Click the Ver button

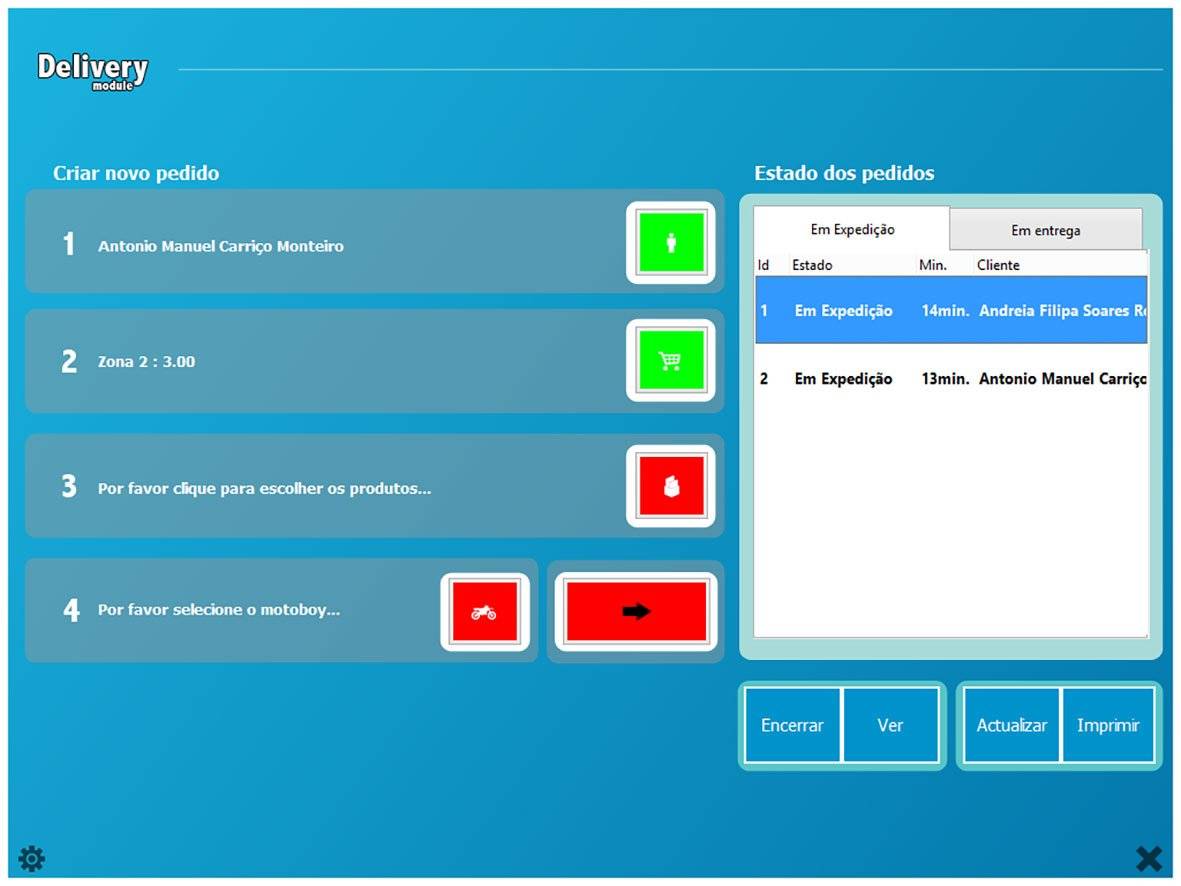(890, 726)
